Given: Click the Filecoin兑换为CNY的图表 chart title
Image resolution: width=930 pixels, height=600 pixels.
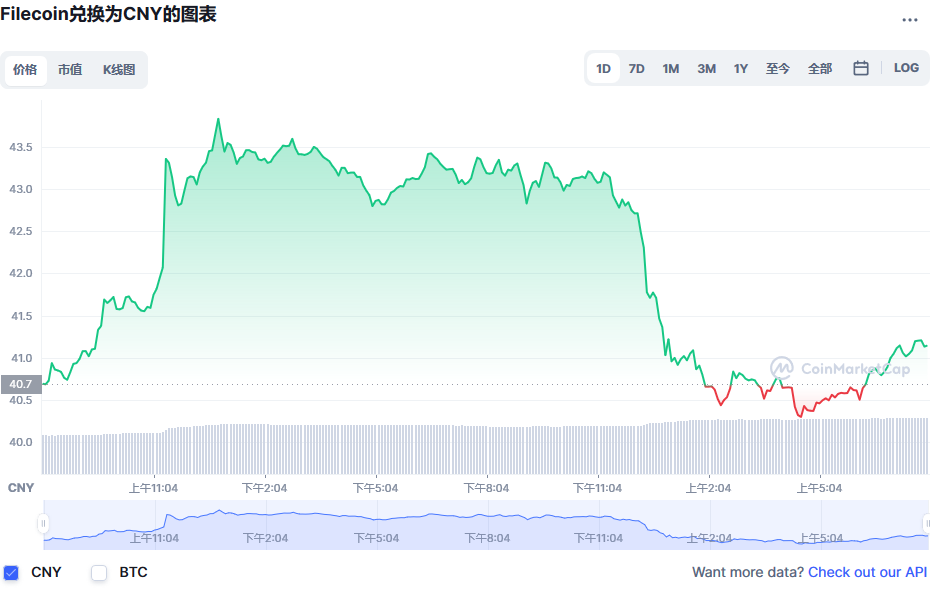Looking at the screenshot, I should tap(109, 14).
